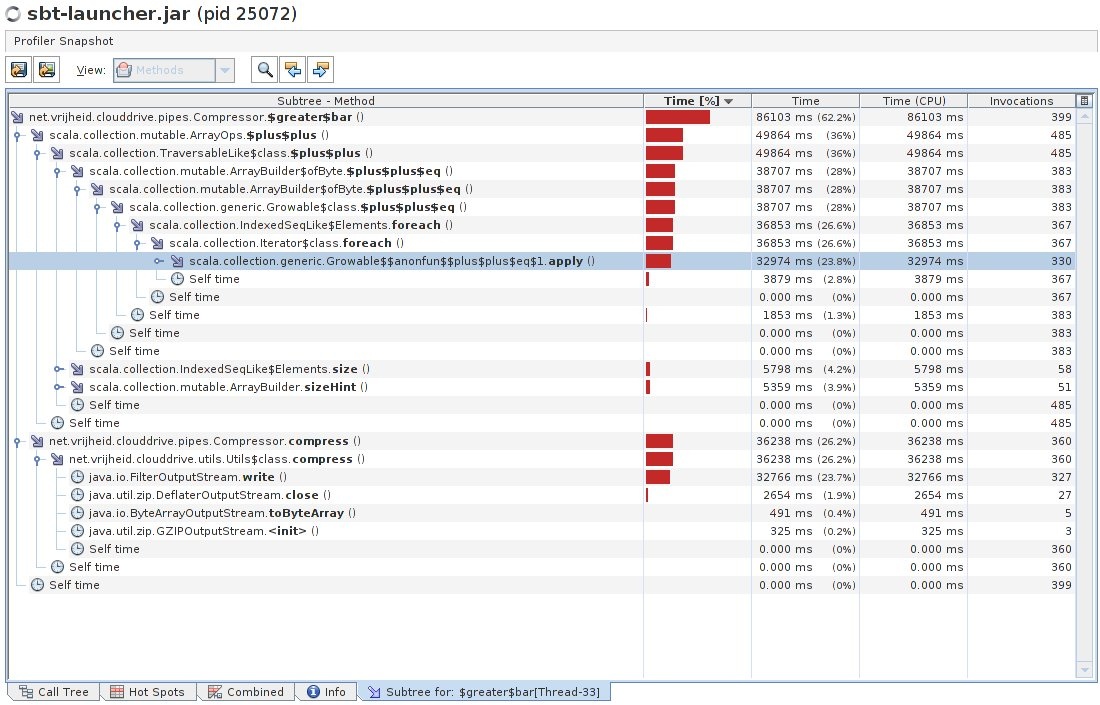The width and height of the screenshot is (1100, 705).
Task: Click the magnifying glass Find icon
Action: [x=265, y=70]
